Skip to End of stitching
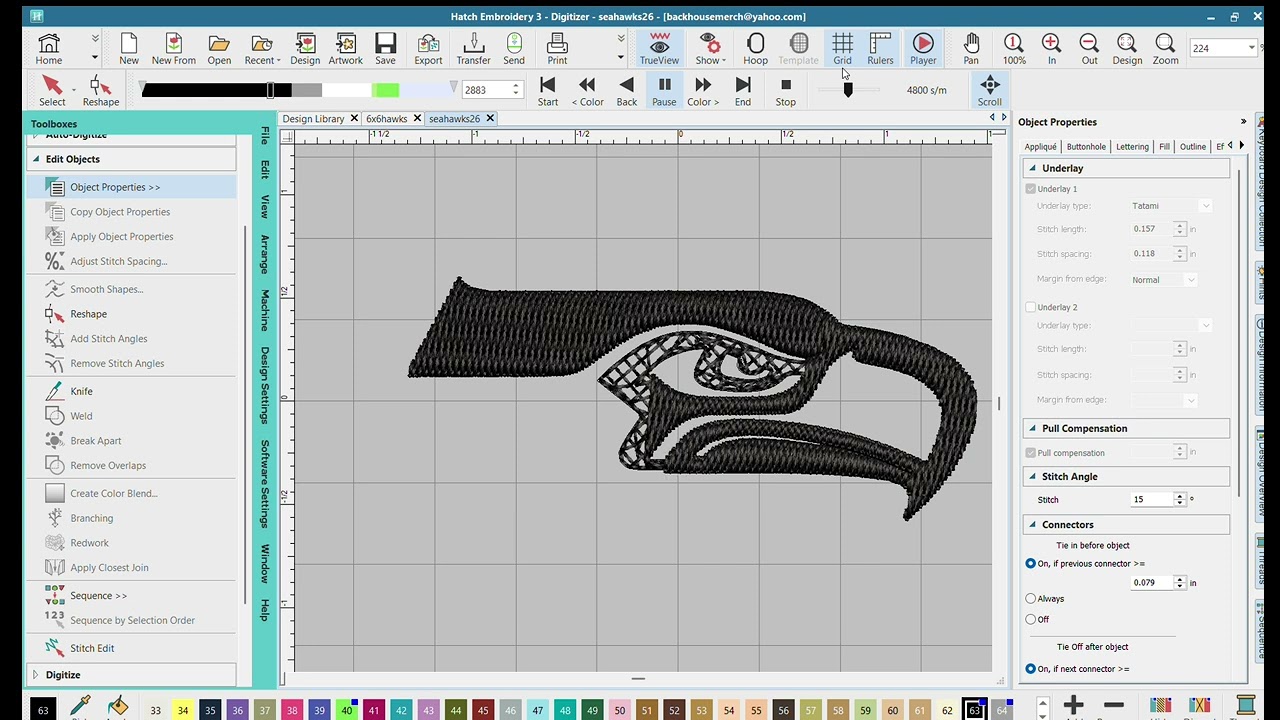This screenshot has height=720, width=1280. click(743, 90)
